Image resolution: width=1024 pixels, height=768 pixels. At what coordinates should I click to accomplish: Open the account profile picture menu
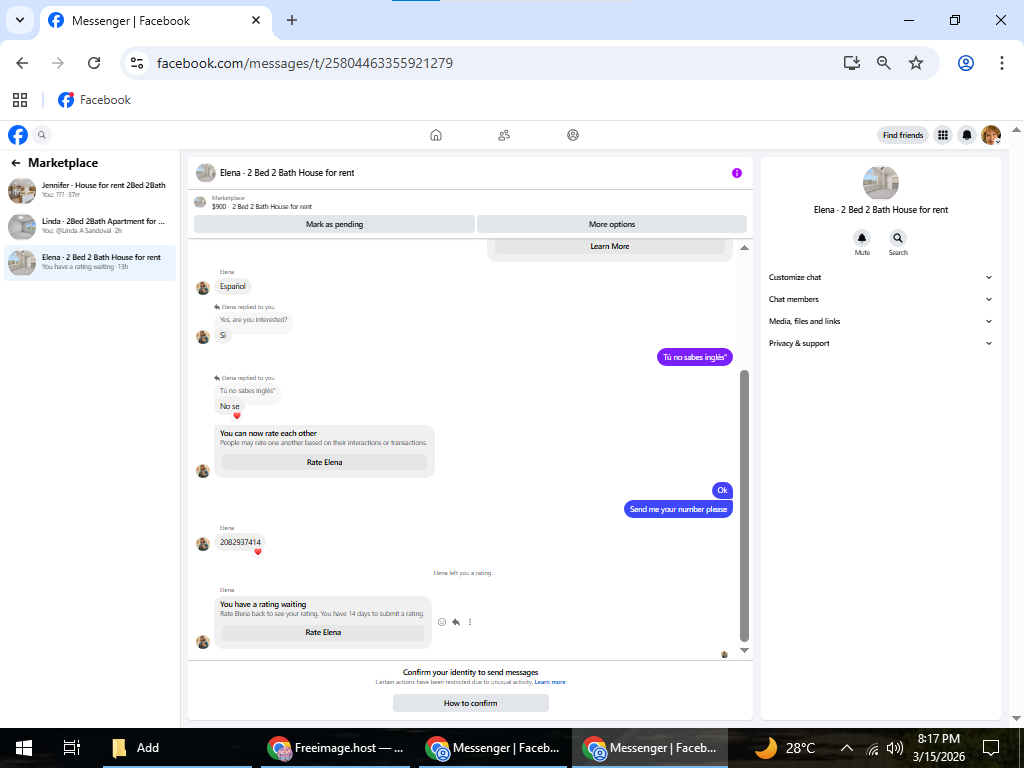pos(991,135)
